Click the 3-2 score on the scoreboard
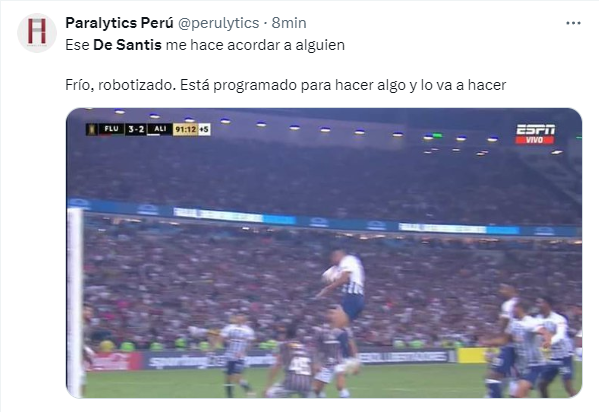 136,129
